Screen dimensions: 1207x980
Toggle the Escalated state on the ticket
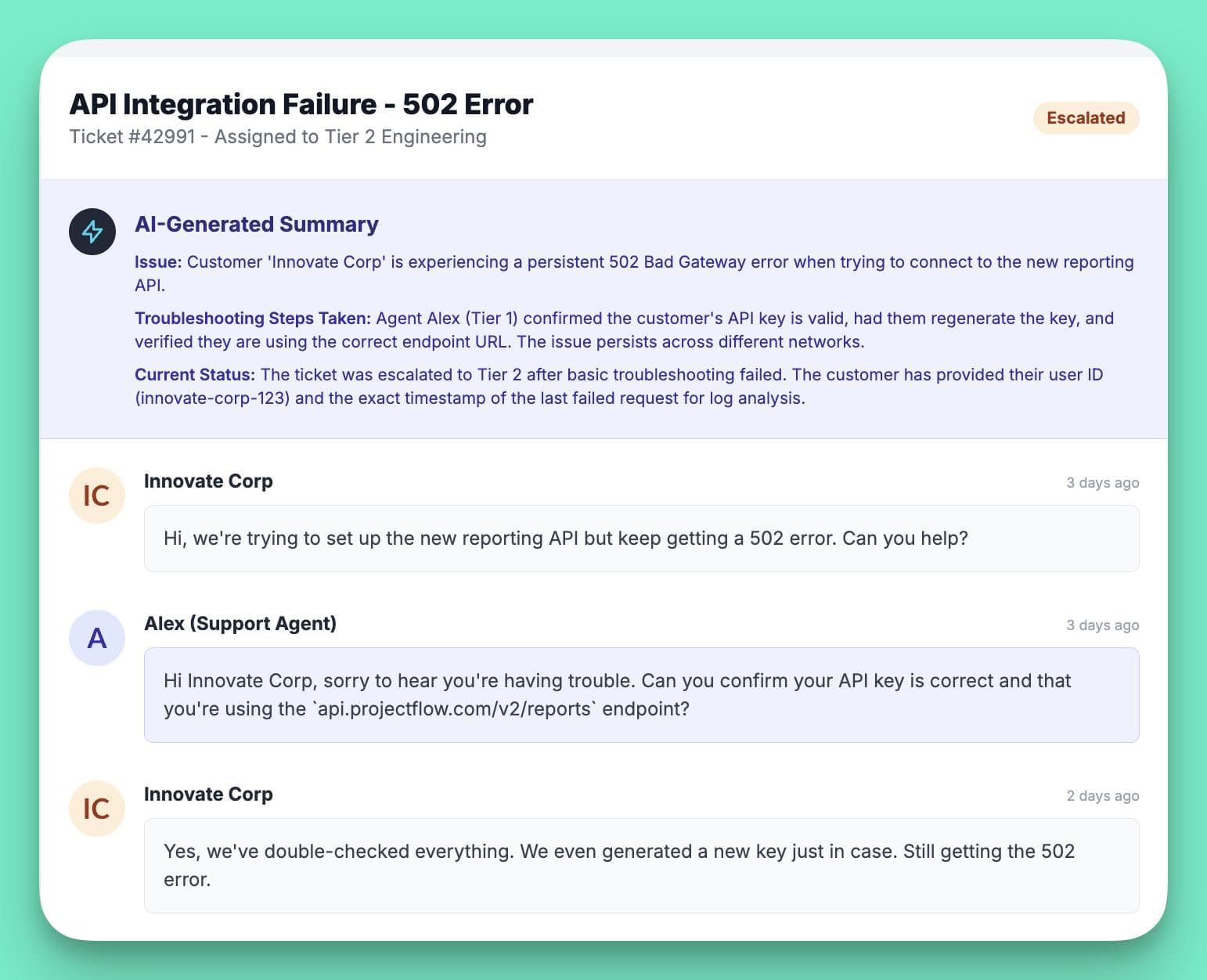pyautogui.click(x=1086, y=117)
